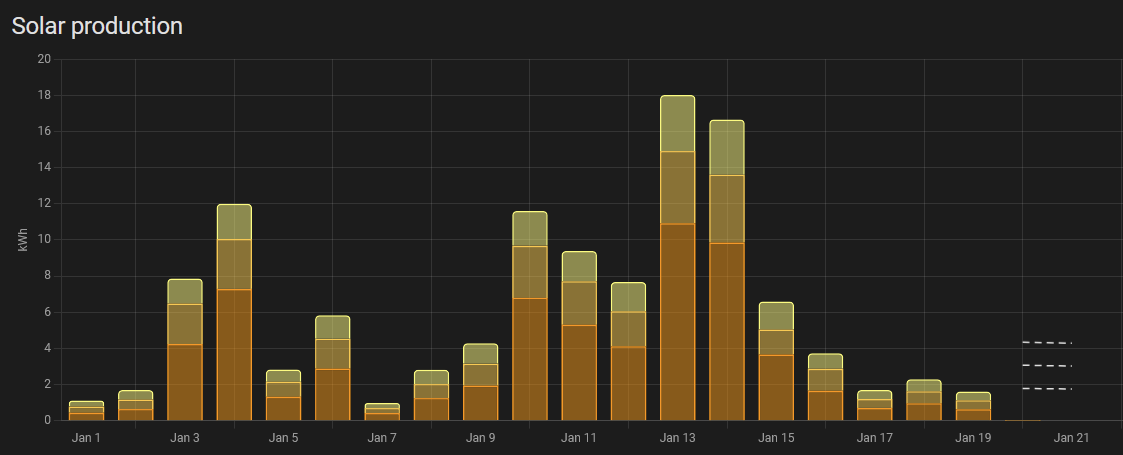
Task: Click the "Jan 7" x-axis label
Action: (x=382, y=437)
